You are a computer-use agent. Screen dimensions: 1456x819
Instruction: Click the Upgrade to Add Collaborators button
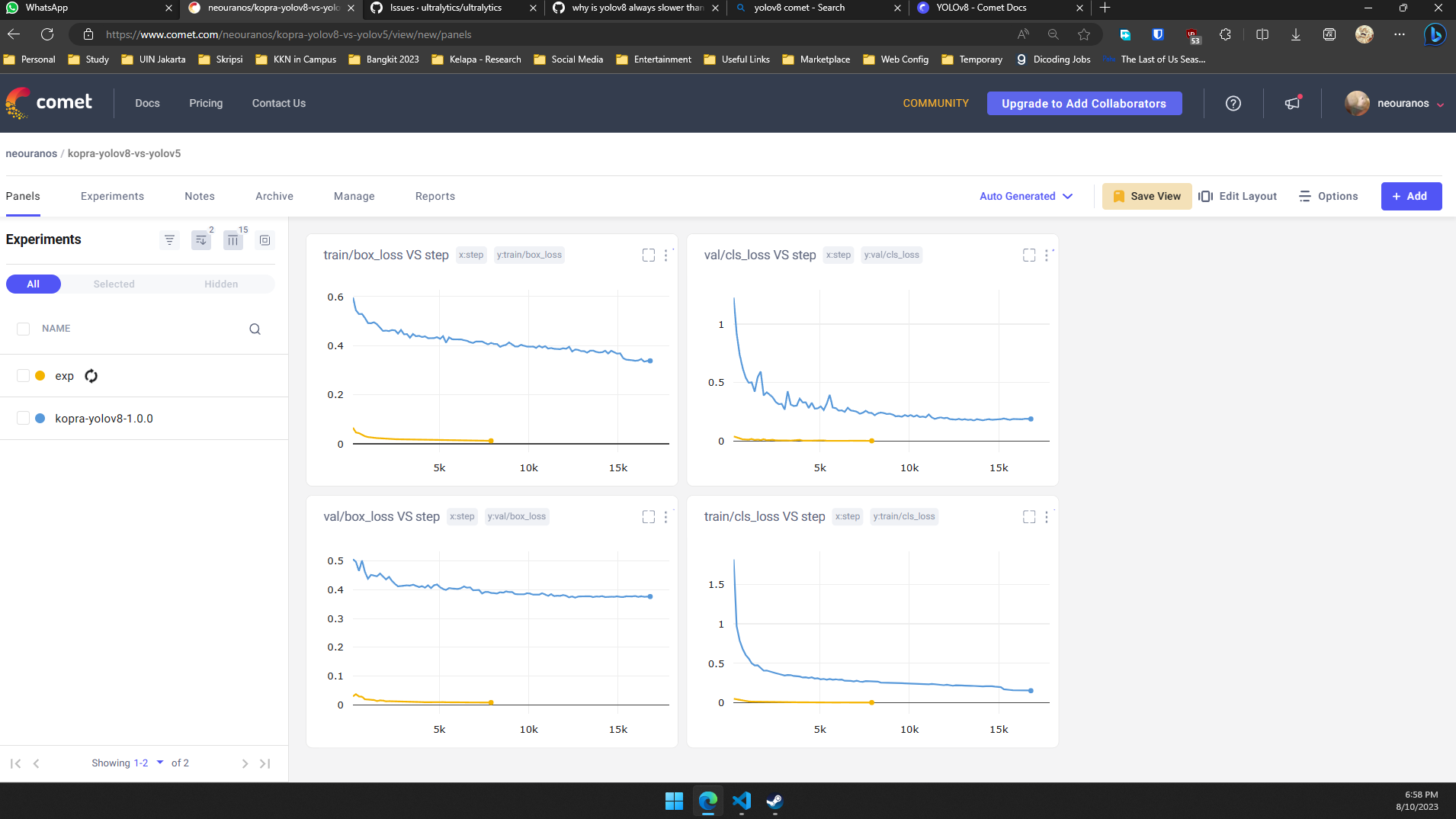1083,103
